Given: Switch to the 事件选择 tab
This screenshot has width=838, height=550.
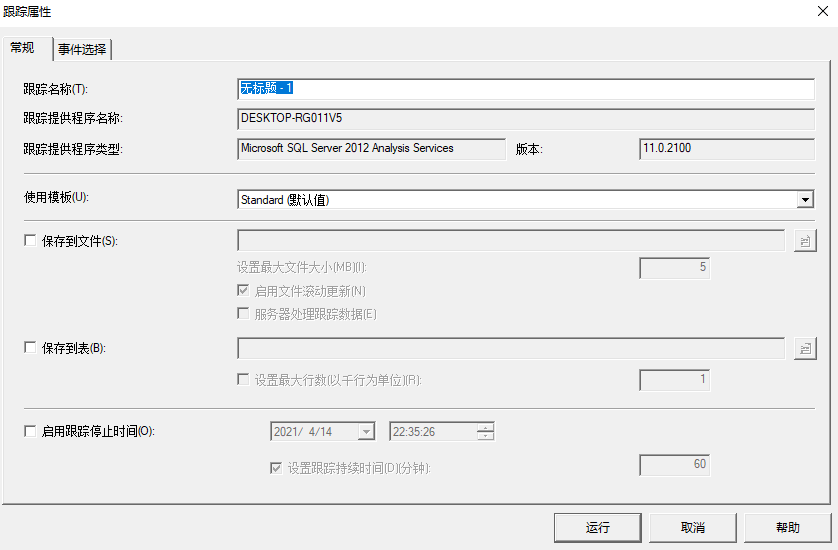Looking at the screenshot, I should click(82, 49).
